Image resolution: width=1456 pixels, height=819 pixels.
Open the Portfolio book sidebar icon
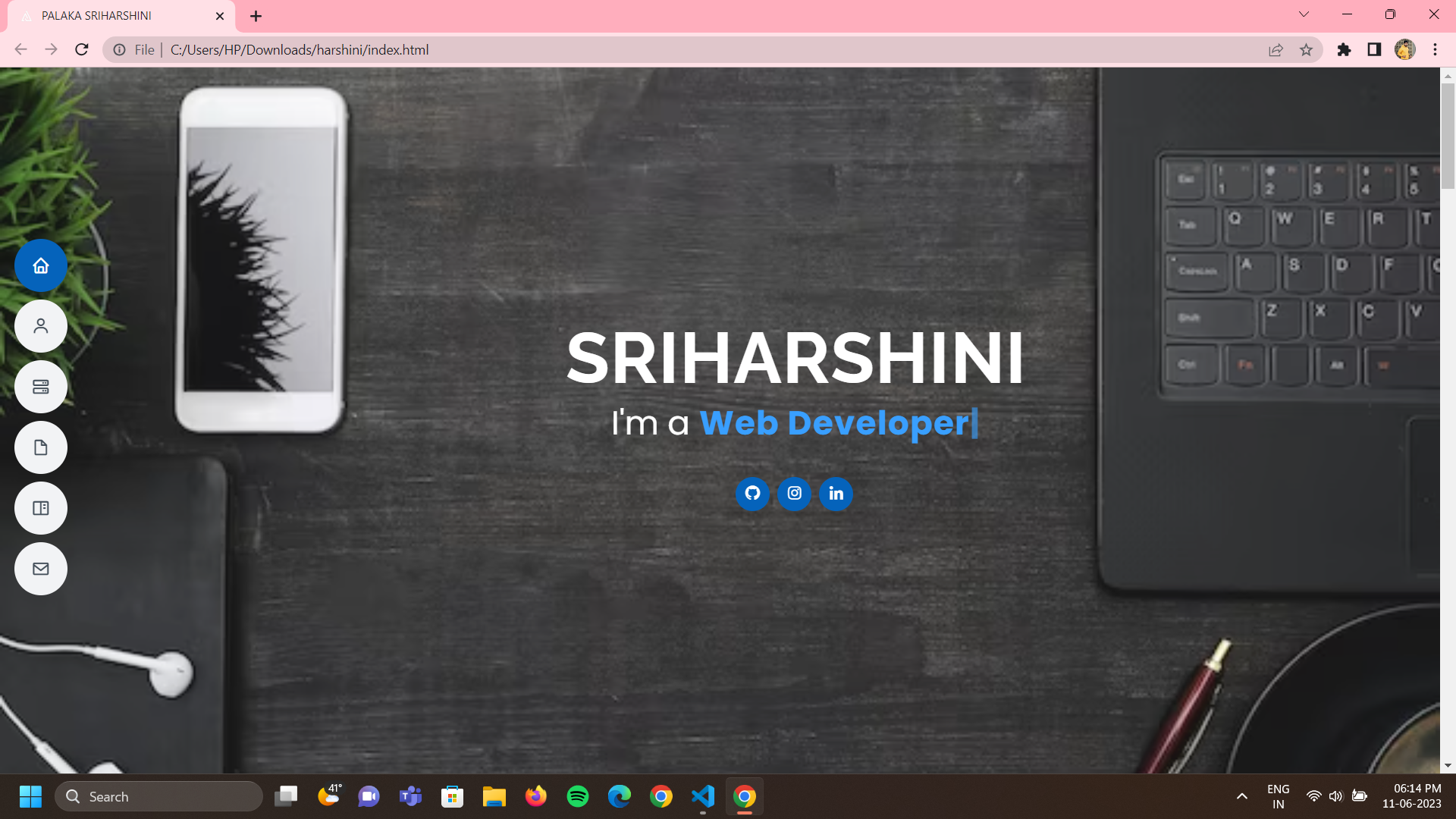point(41,508)
